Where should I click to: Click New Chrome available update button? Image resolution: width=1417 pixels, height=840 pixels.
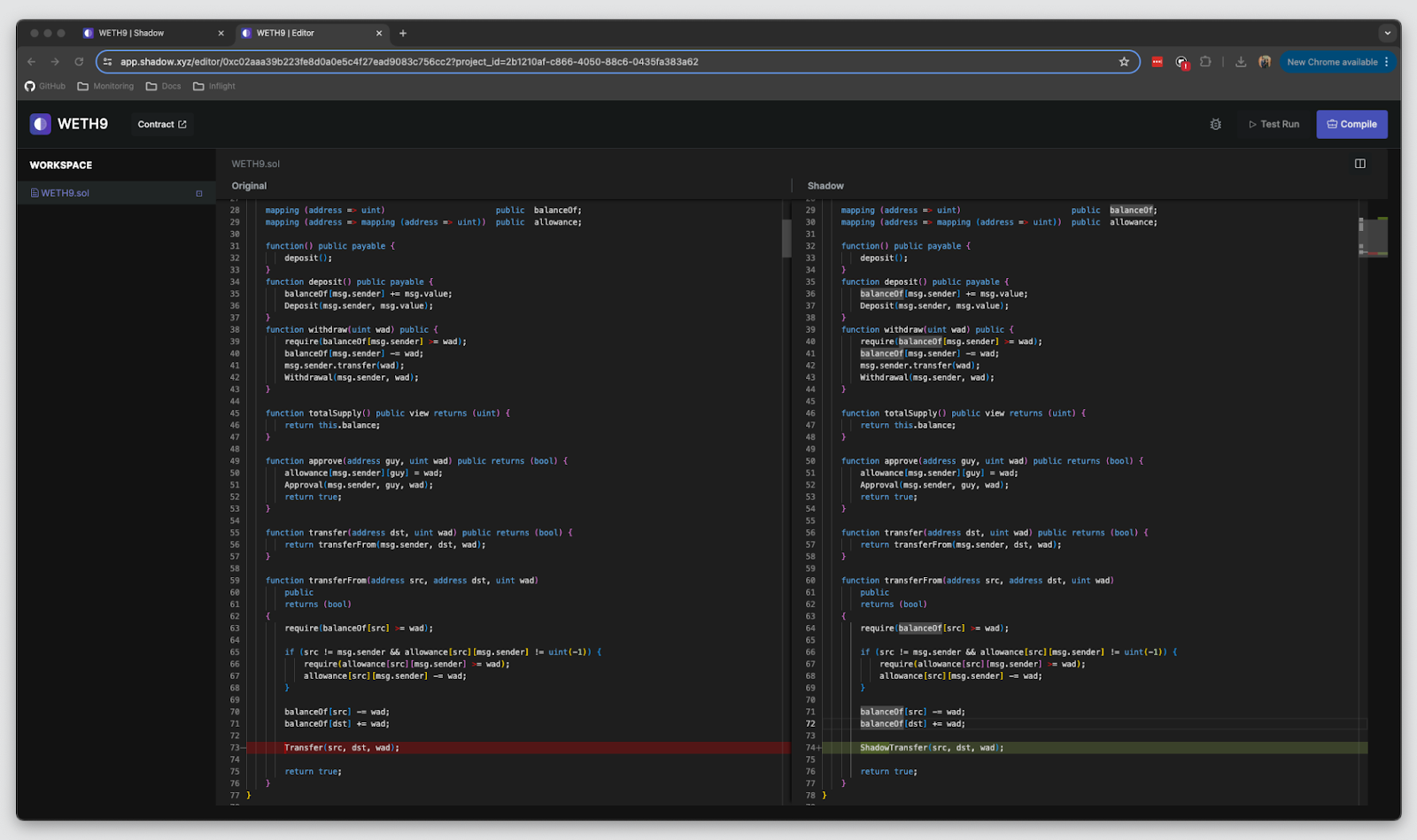(1332, 62)
